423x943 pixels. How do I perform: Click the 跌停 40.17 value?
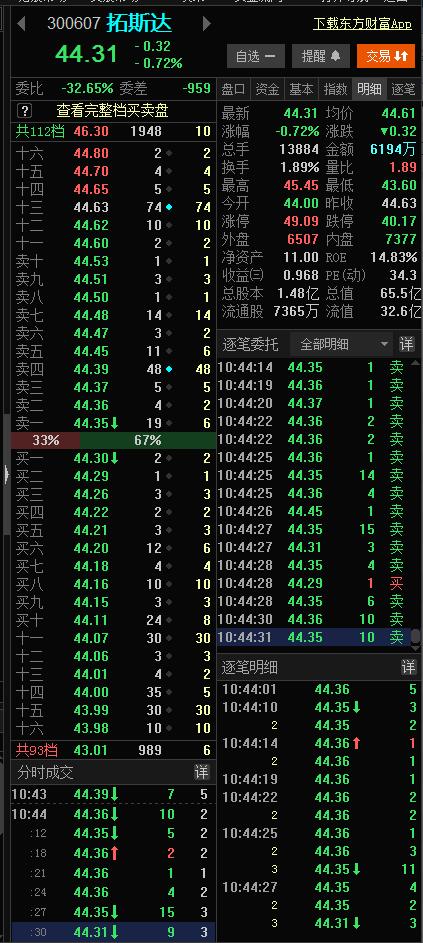[x=399, y=221]
